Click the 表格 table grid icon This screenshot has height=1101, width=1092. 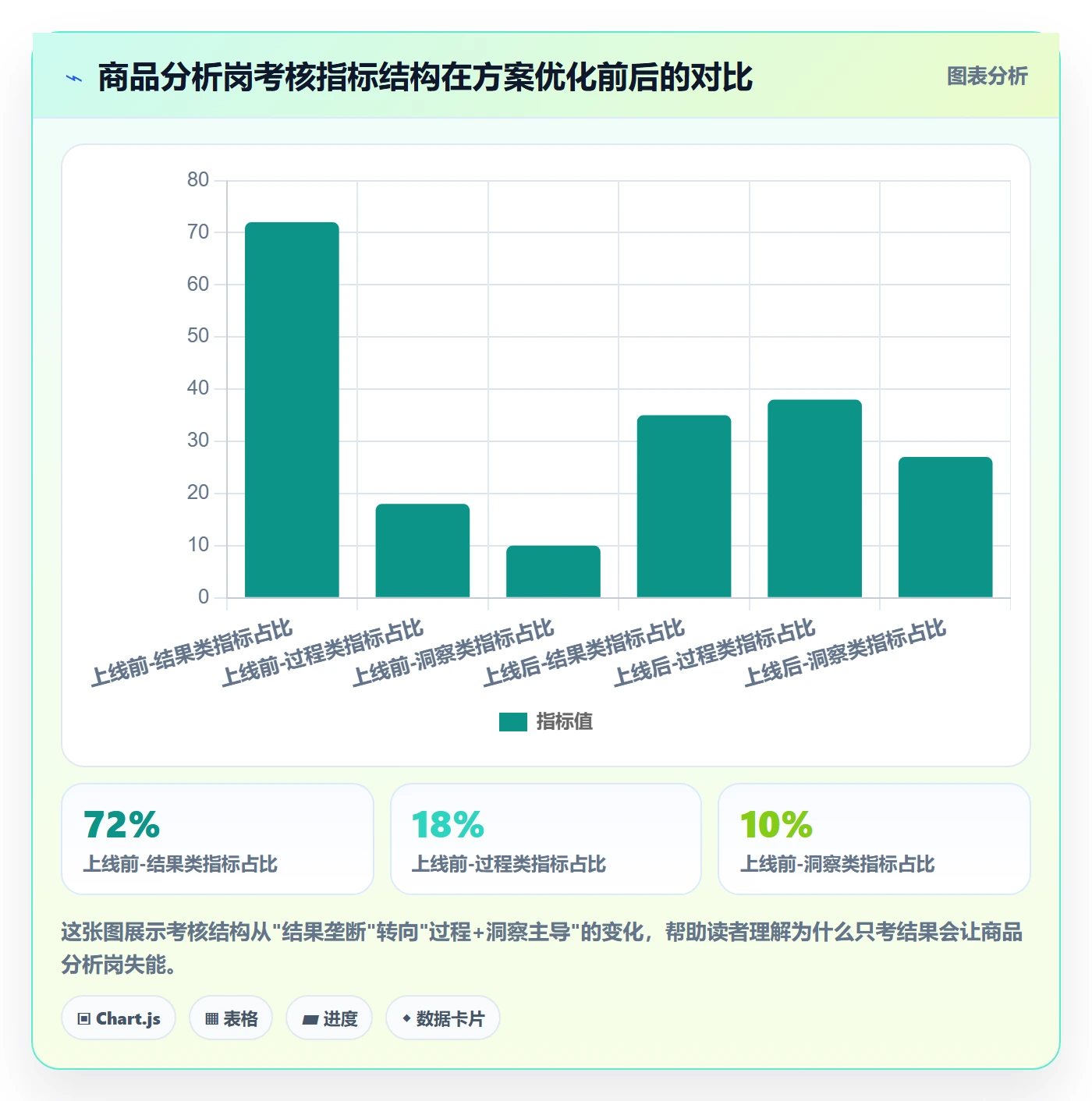pyautogui.click(x=211, y=1019)
